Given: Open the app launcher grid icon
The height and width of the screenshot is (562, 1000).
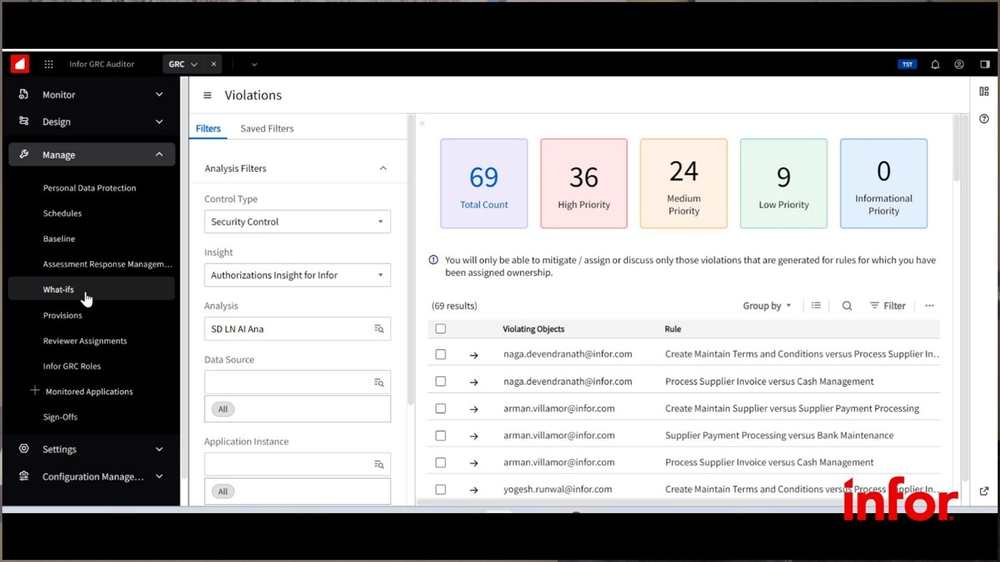Looking at the screenshot, I should (48, 64).
